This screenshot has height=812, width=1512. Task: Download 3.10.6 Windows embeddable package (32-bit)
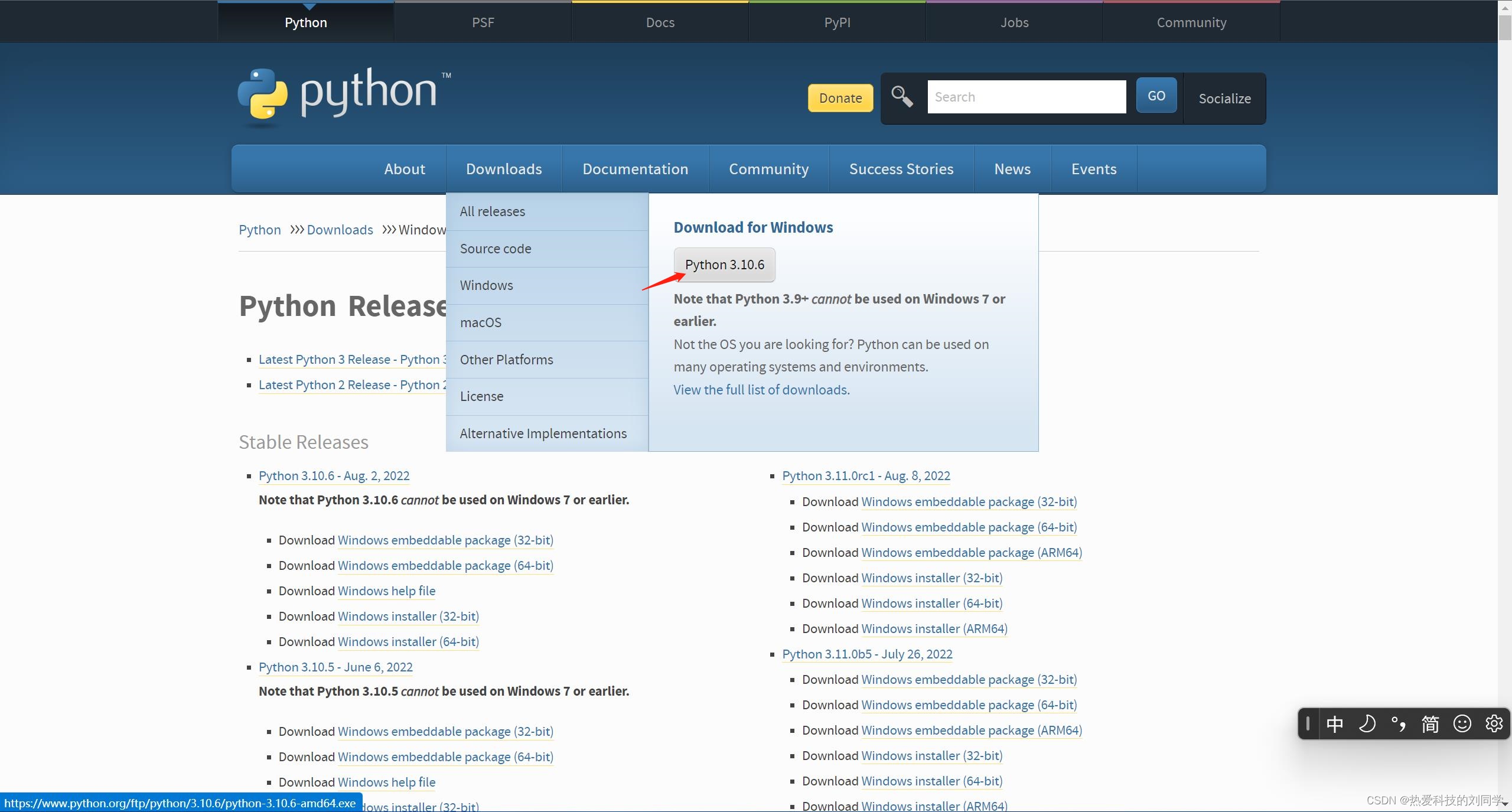pos(445,540)
